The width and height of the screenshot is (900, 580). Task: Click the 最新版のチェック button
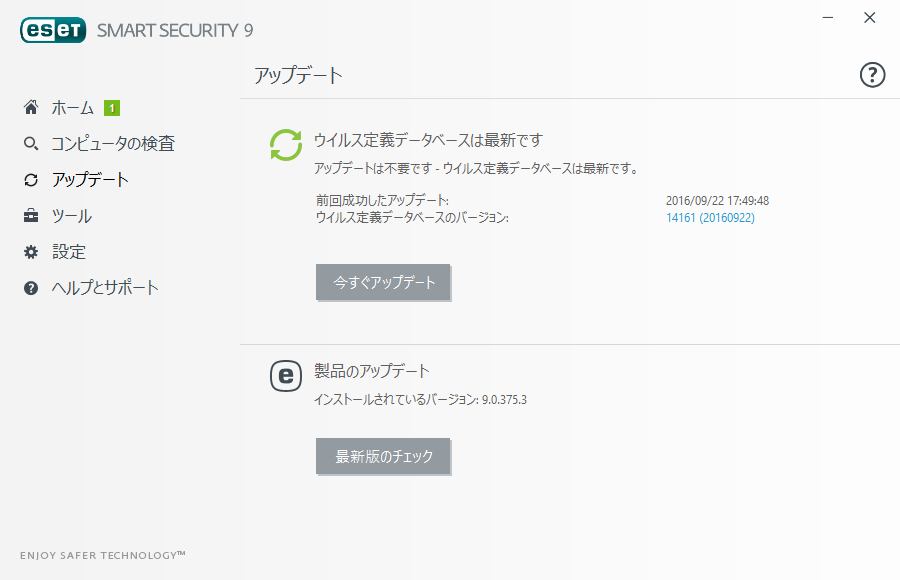click(383, 456)
